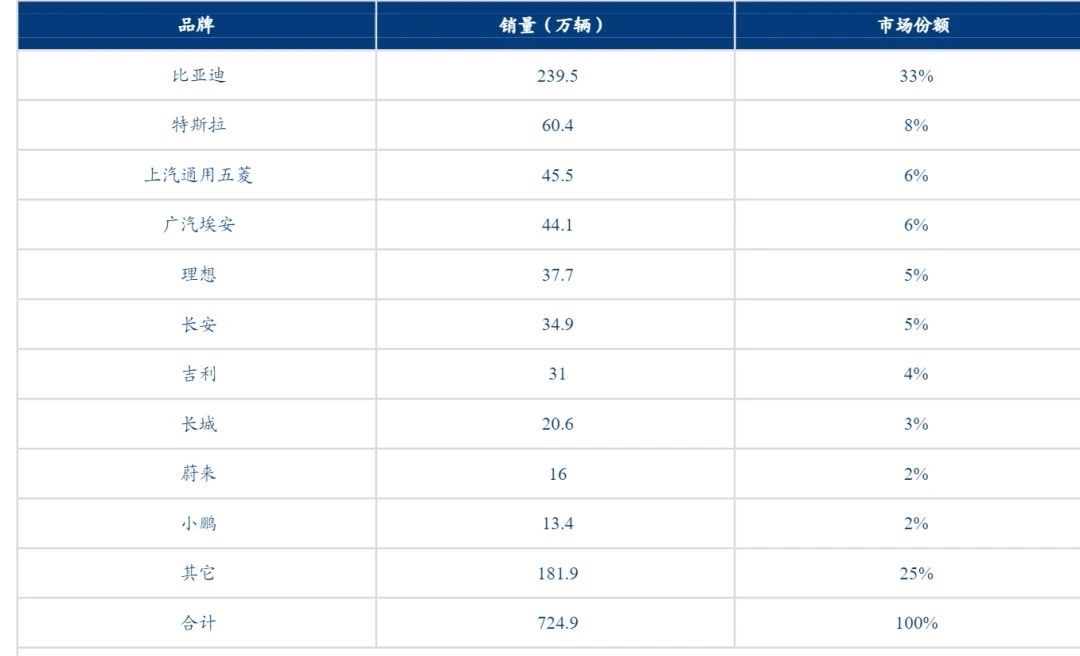This screenshot has height=656, width=1080.
Task: Select the 长城 brand cell
Action: point(198,424)
